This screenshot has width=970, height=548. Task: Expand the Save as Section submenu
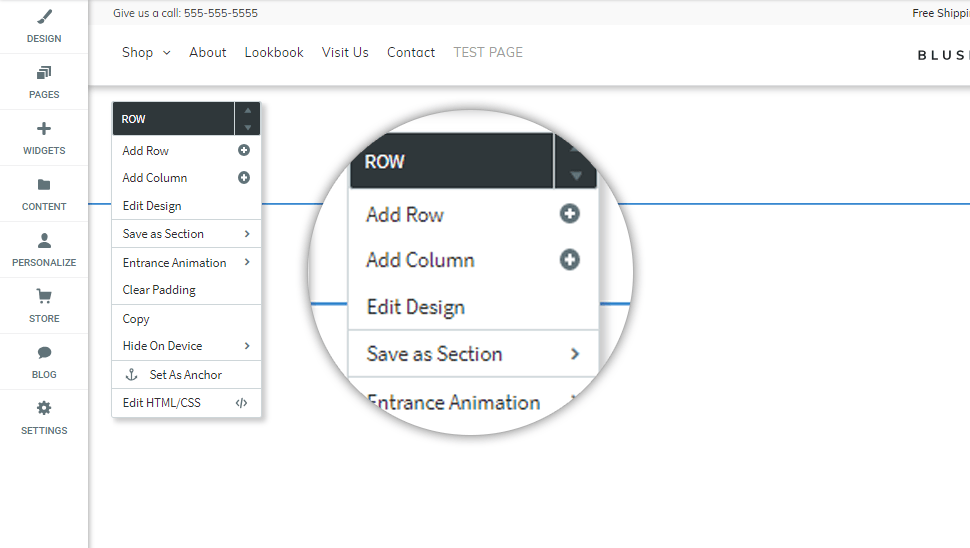tap(246, 234)
